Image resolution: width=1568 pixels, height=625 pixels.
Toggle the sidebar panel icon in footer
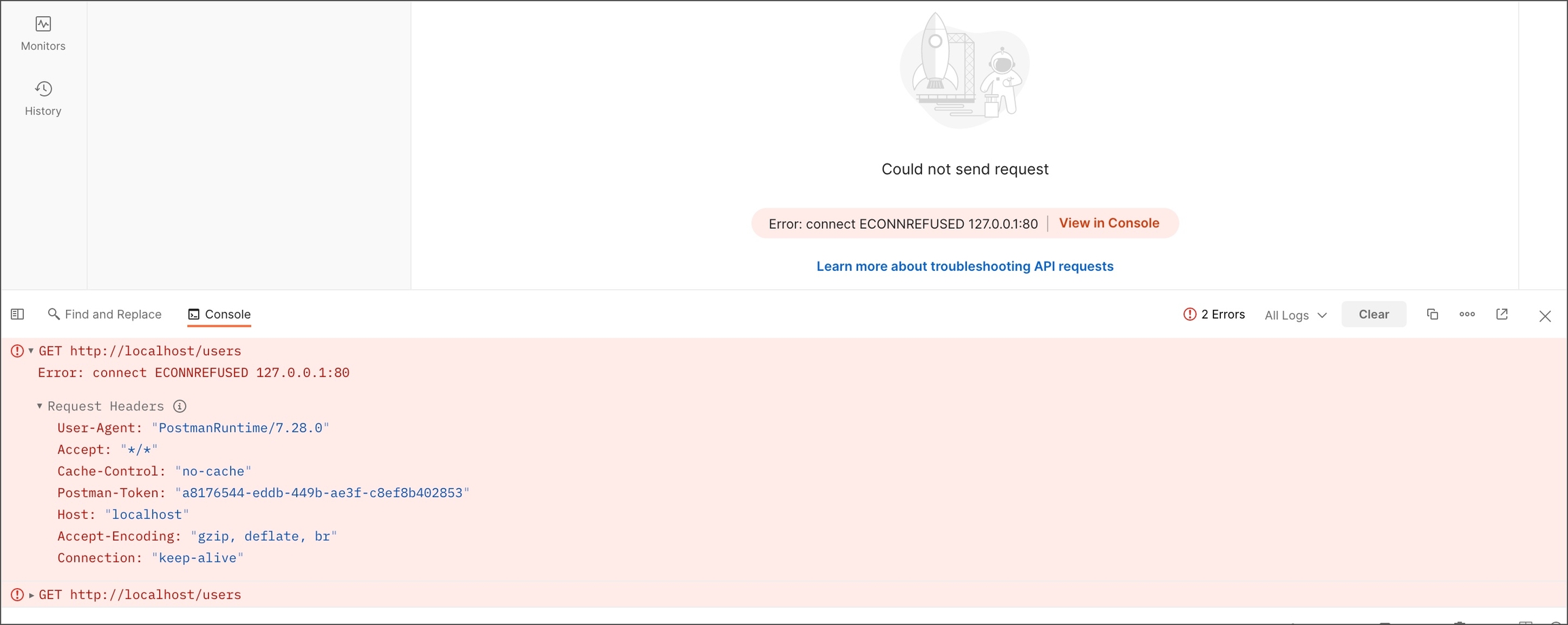tap(18, 314)
